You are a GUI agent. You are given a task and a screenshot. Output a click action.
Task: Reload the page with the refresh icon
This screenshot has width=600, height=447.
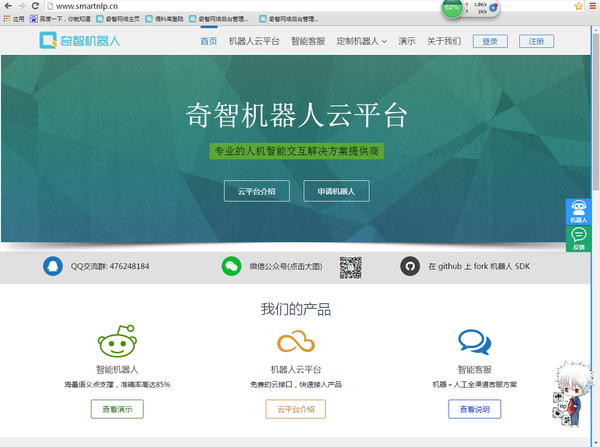coord(35,6)
